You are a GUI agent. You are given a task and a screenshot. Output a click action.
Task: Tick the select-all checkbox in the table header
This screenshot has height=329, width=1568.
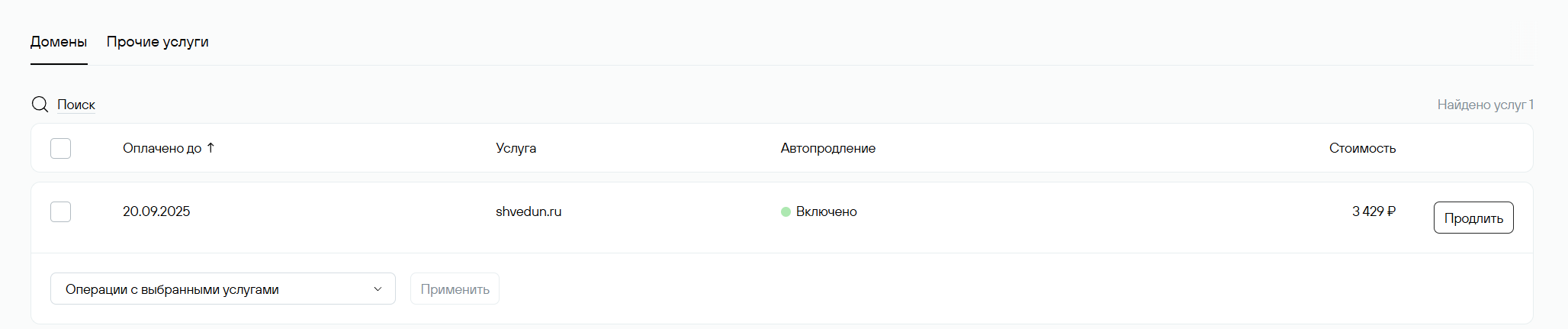[60, 148]
